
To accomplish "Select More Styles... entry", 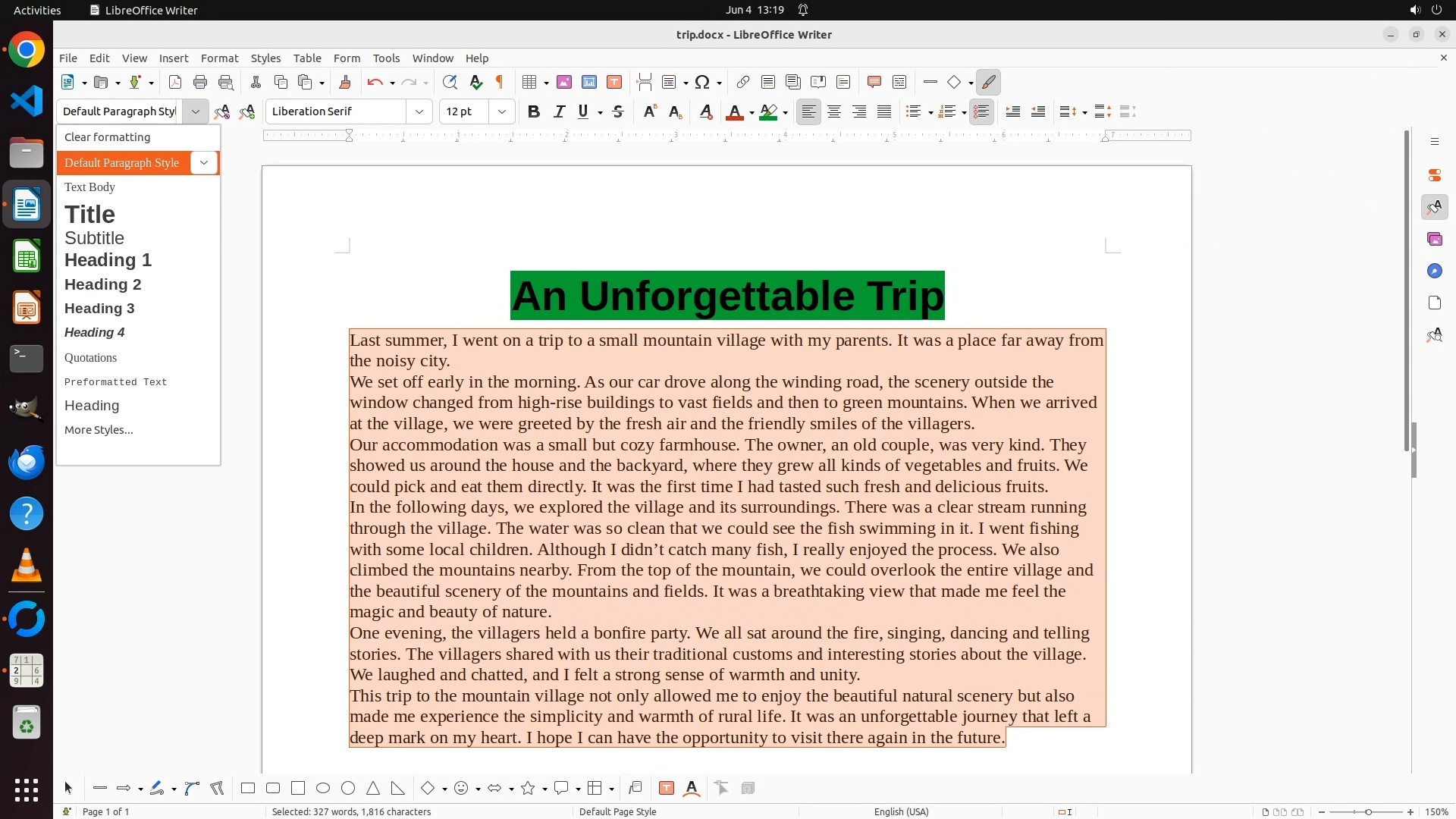I will pyautogui.click(x=99, y=430).
